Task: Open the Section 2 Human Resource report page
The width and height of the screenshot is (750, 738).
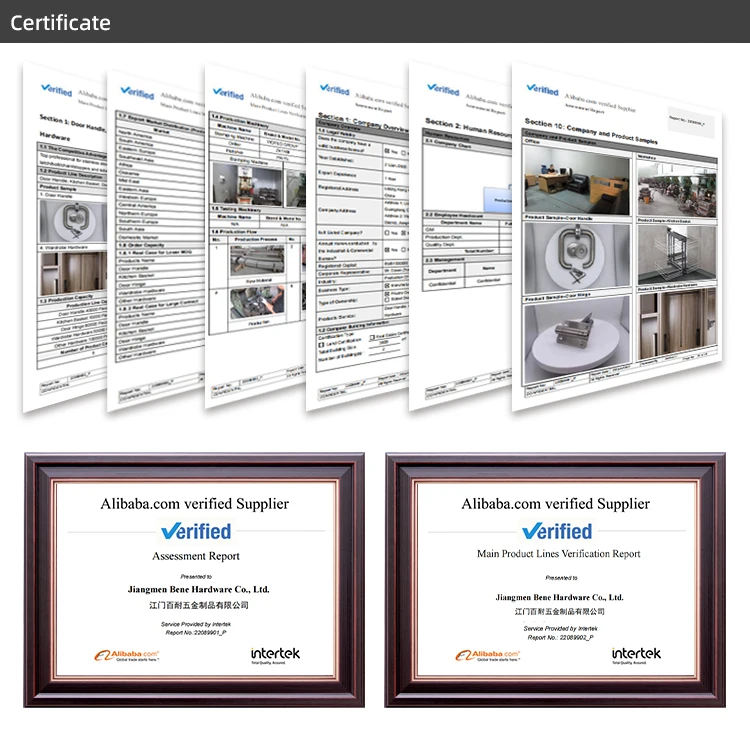Action: click(460, 236)
